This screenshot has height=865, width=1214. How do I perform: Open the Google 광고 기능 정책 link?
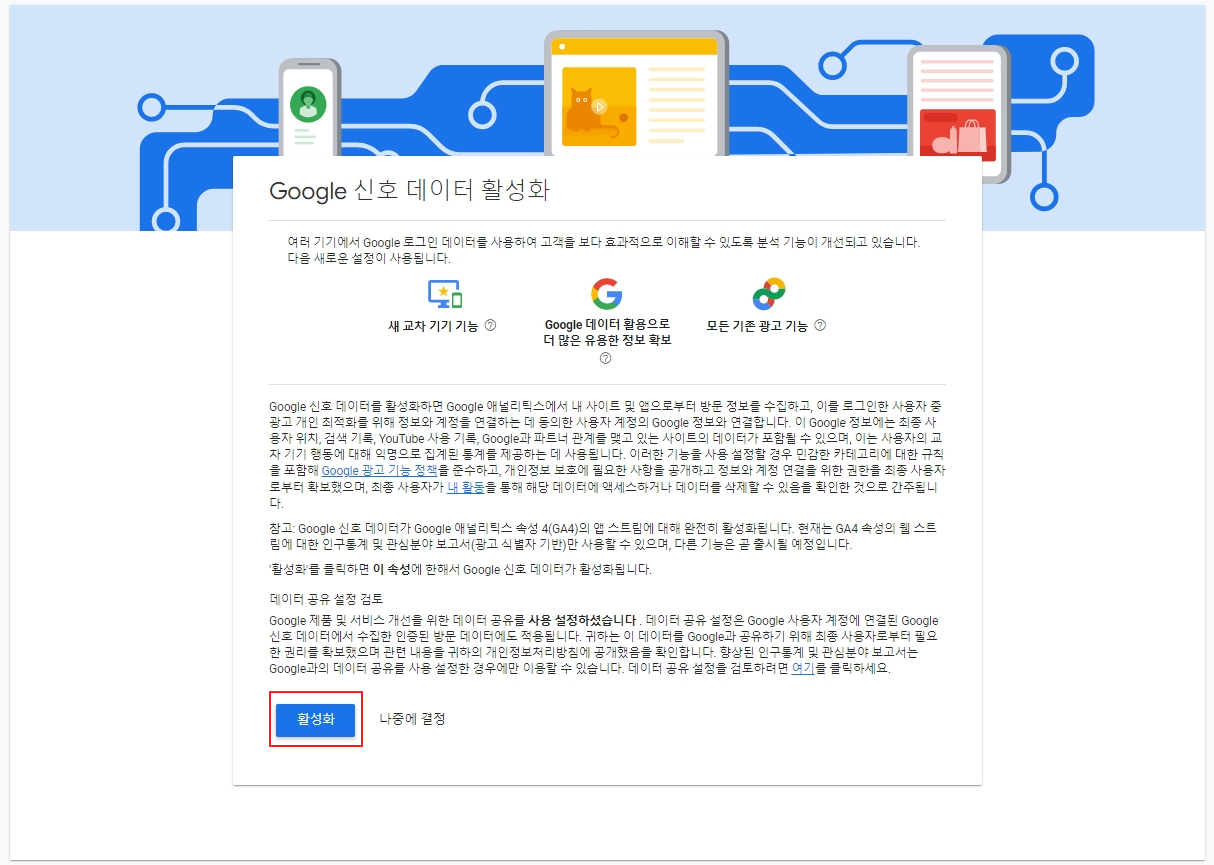click(380, 470)
